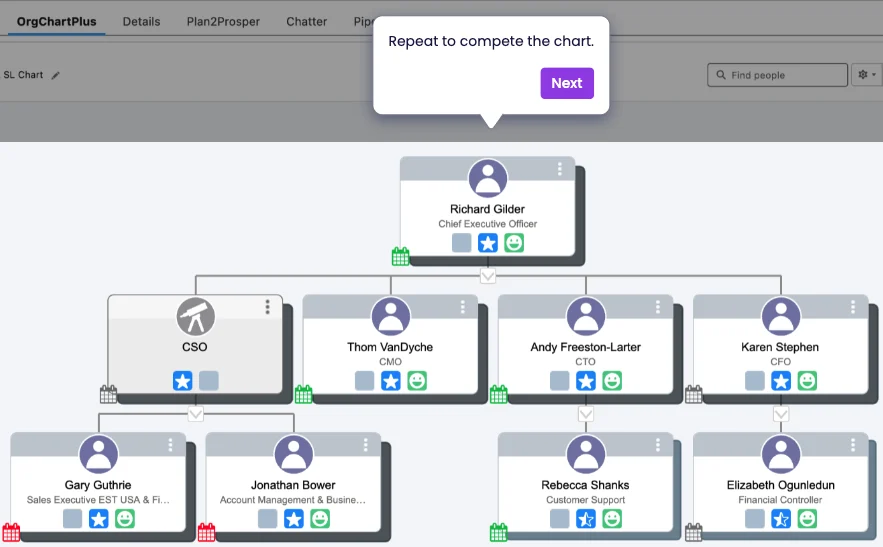Open the settings gear dropdown
Image resolution: width=883 pixels, height=547 pixels.
point(866,75)
